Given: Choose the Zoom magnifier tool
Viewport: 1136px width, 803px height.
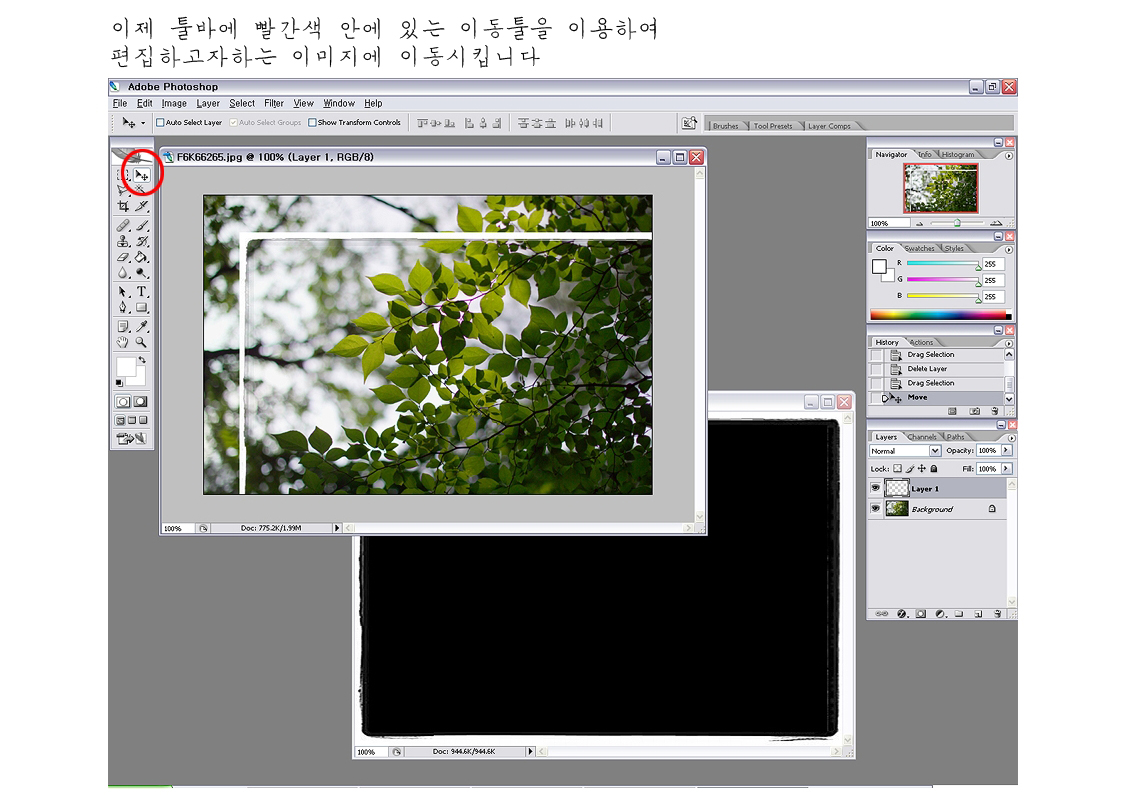Looking at the screenshot, I should pos(142,342).
